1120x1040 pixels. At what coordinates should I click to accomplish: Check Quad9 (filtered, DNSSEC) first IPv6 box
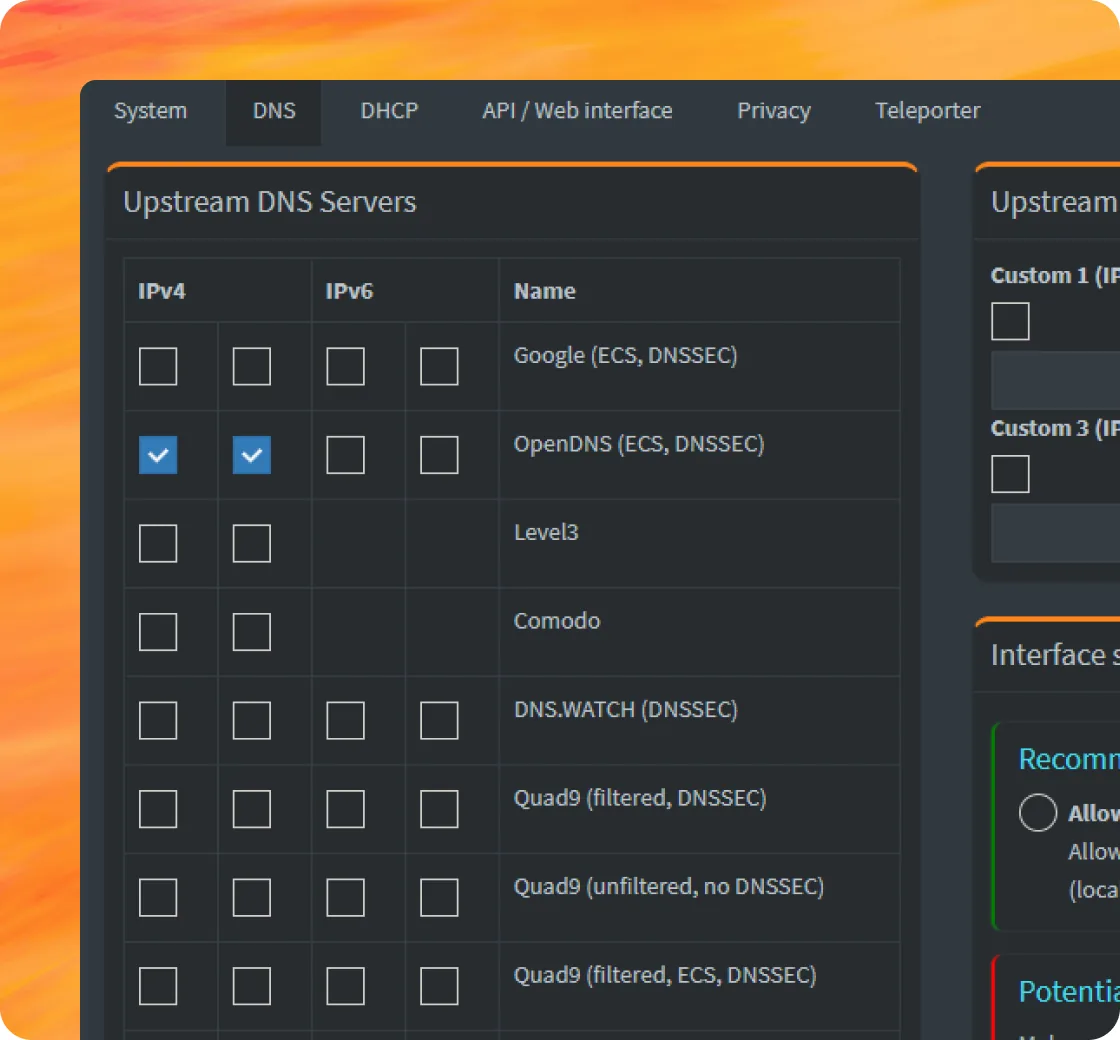pyautogui.click(x=345, y=809)
